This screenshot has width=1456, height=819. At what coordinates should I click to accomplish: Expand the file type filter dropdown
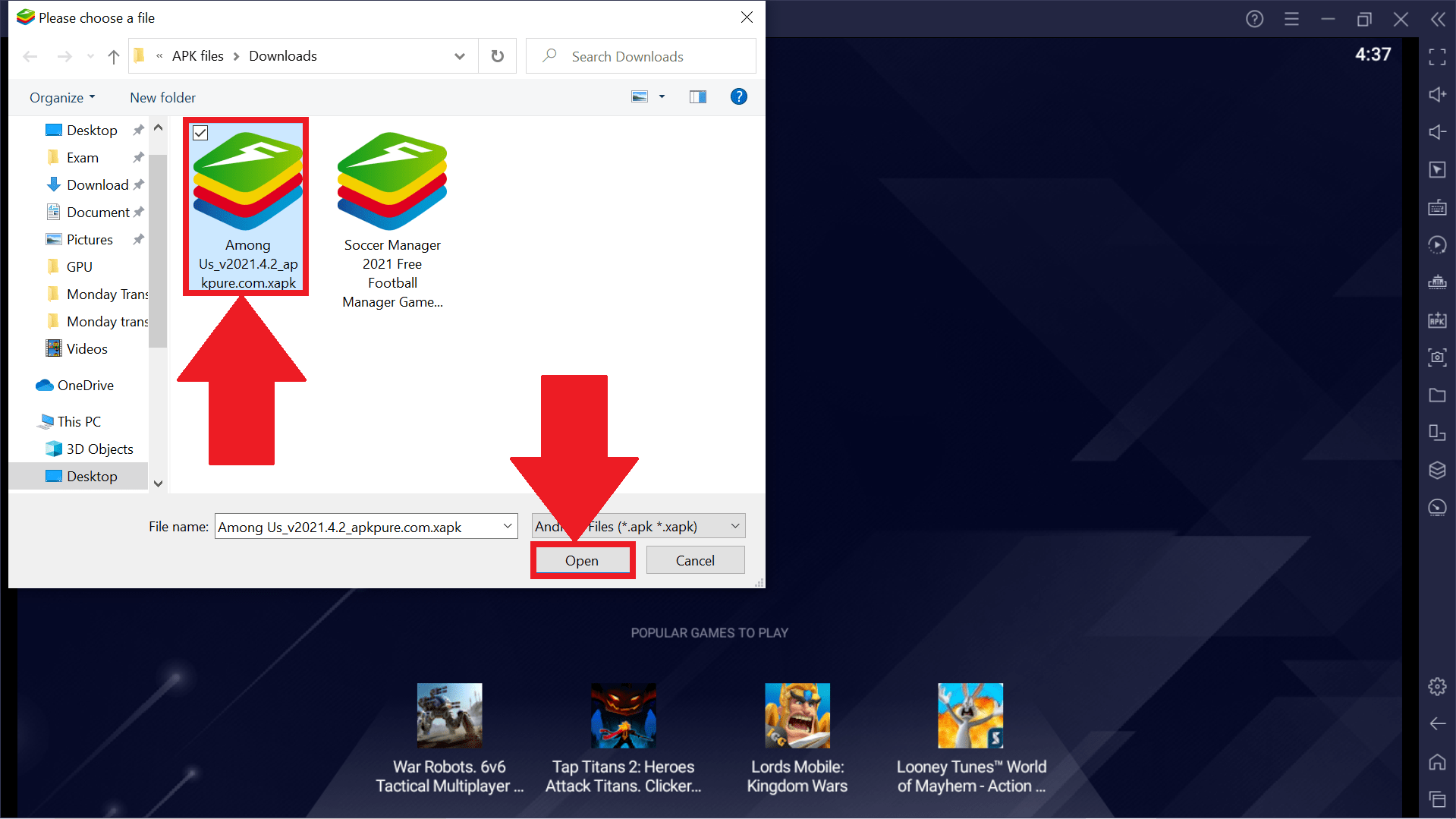pyautogui.click(x=734, y=527)
